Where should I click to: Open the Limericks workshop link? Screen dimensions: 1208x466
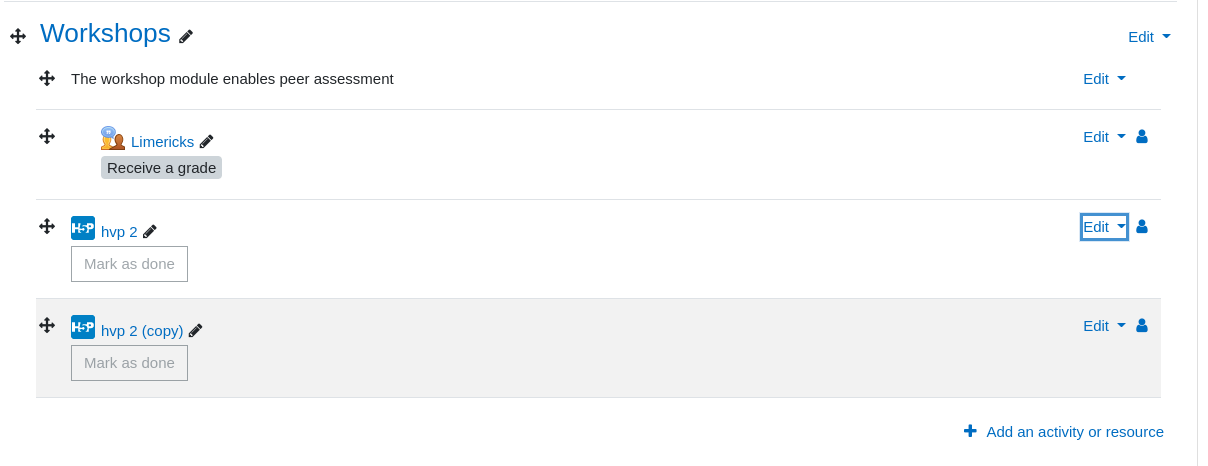pyautogui.click(x=162, y=142)
